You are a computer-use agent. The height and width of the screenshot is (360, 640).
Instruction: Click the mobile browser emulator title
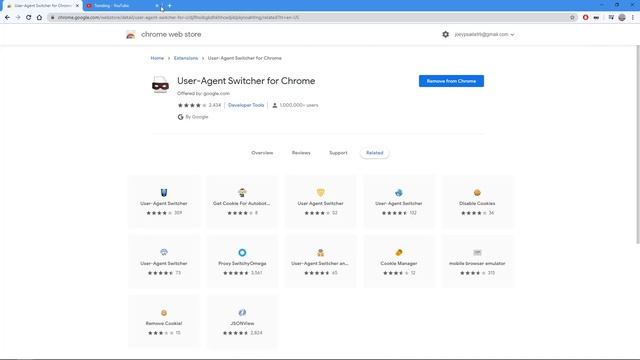477,263
